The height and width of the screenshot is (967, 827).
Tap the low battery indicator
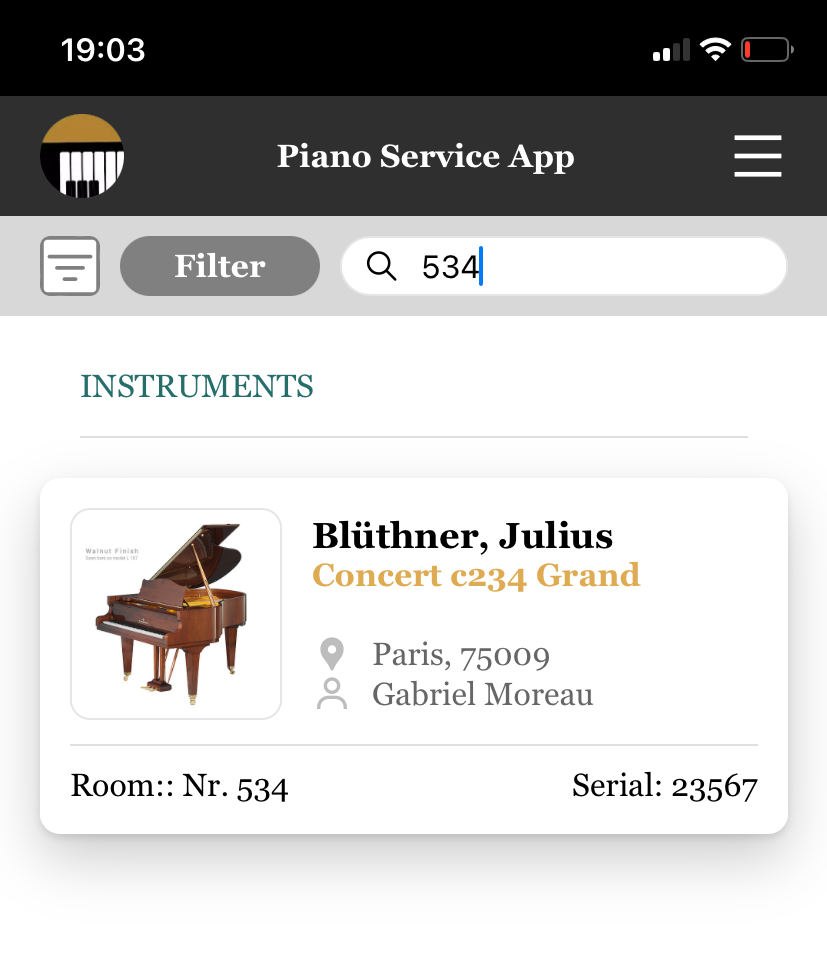tap(767, 49)
